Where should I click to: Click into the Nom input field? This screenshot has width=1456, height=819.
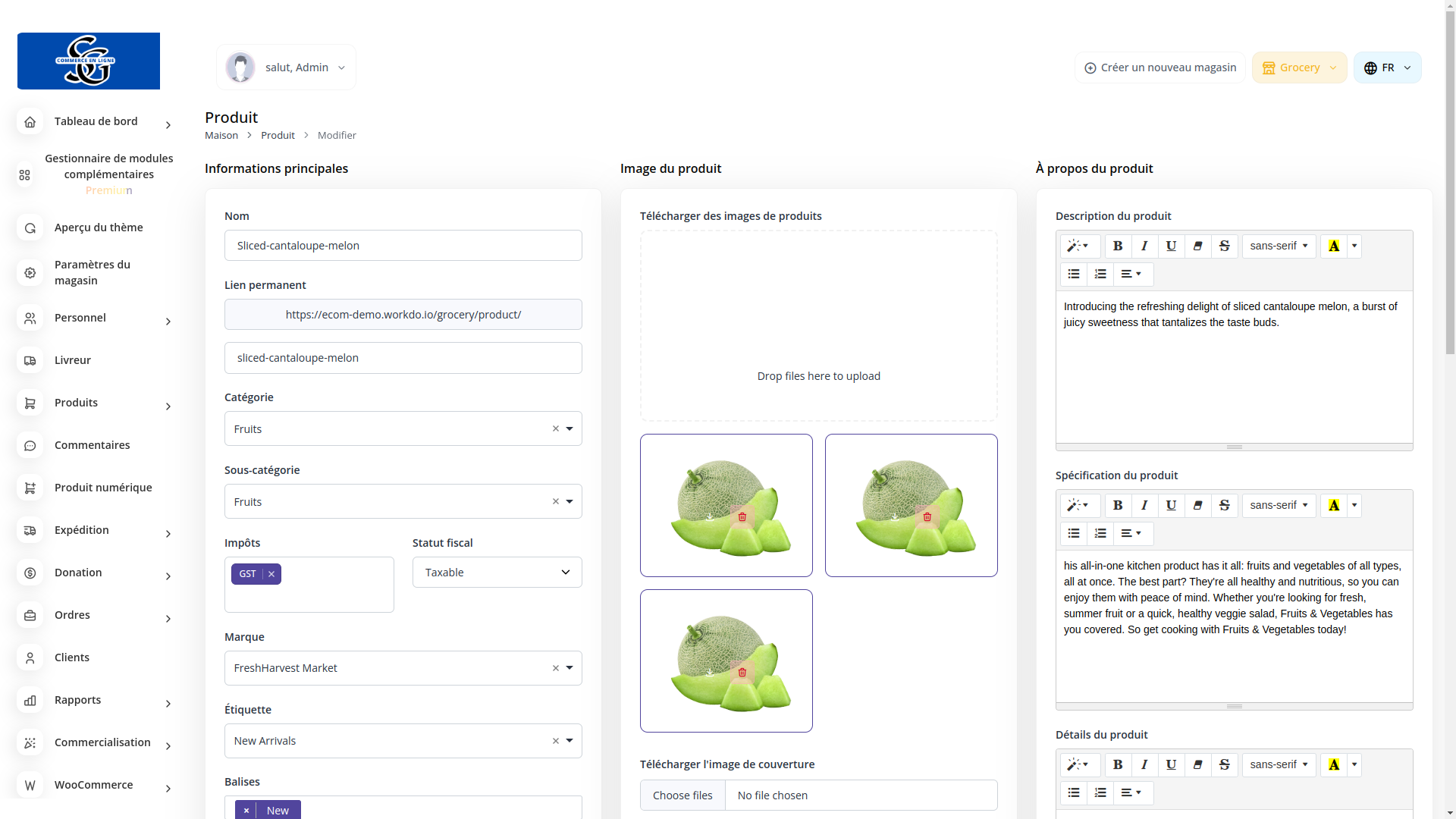[403, 246]
